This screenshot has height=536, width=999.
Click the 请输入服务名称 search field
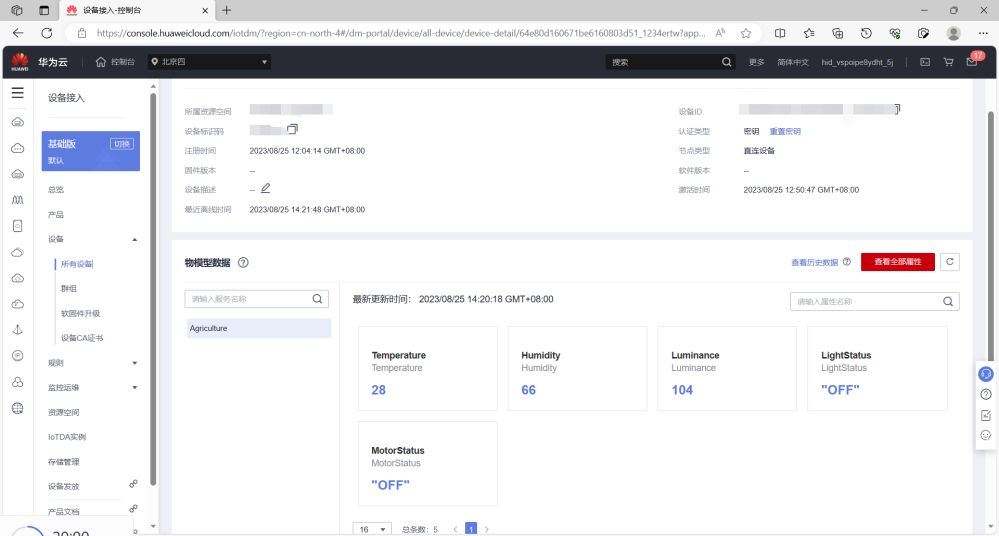coord(249,299)
